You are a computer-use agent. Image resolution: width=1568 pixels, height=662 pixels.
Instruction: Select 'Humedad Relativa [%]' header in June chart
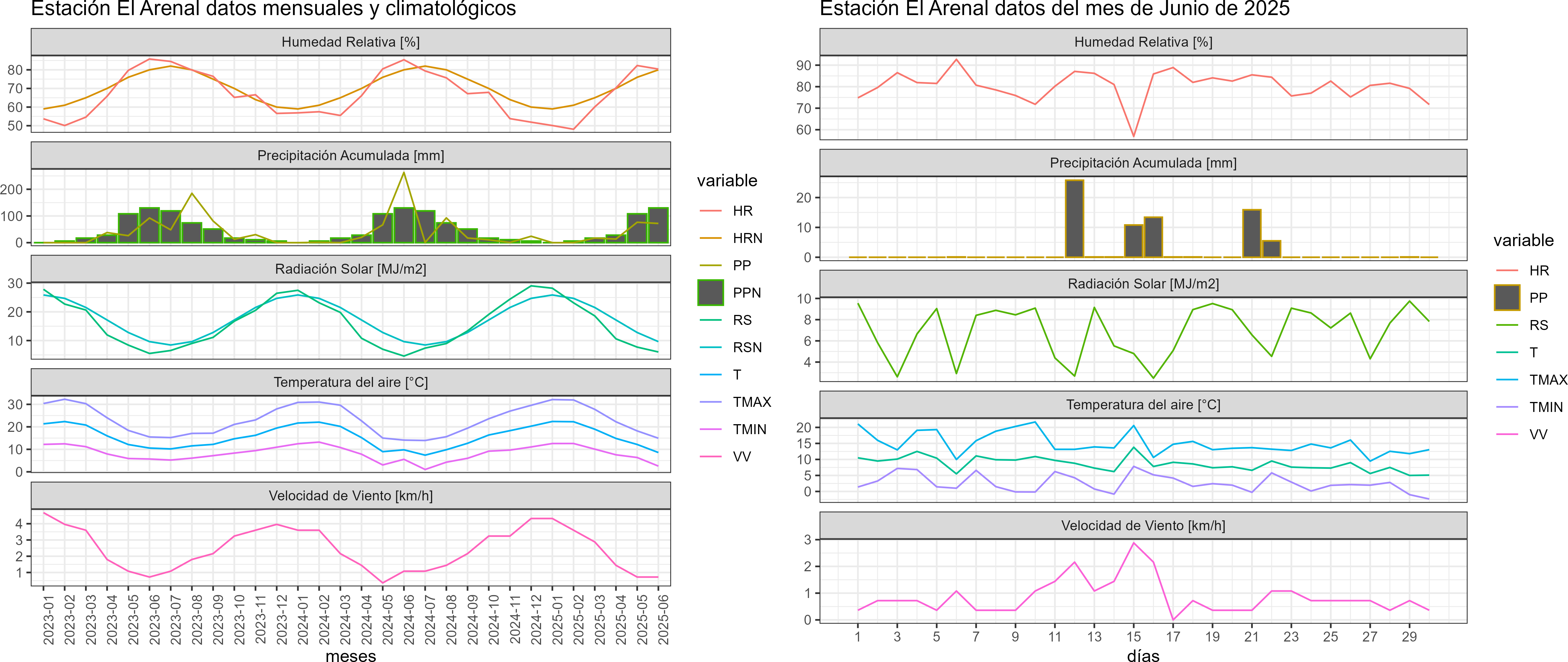click(1143, 42)
